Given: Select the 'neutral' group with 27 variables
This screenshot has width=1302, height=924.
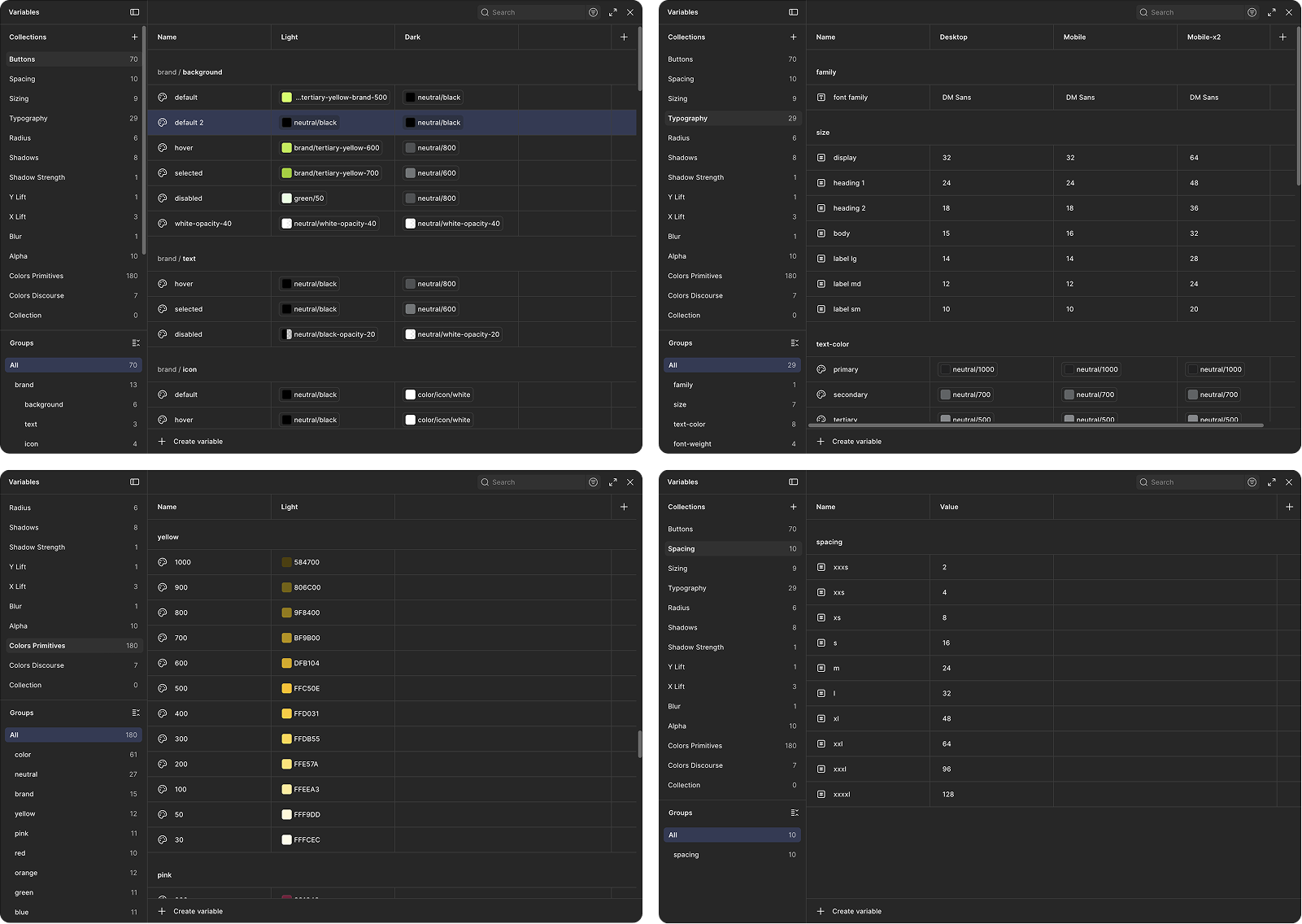Looking at the screenshot, I should click(73, 775).
